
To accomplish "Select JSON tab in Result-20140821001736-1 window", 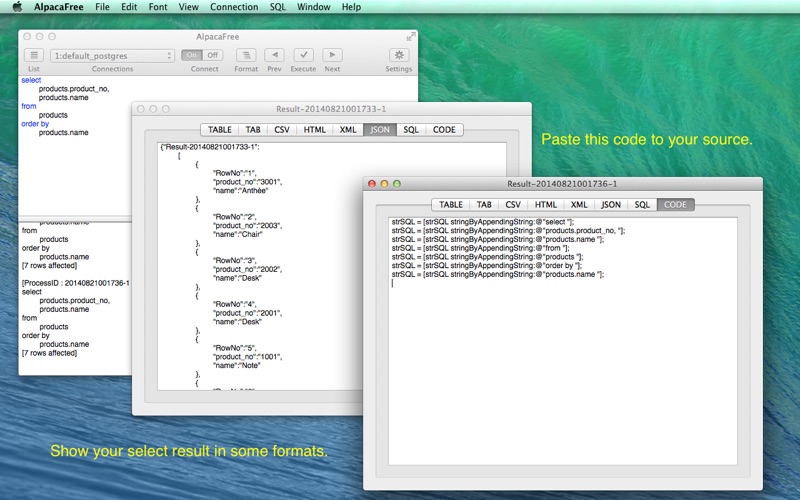I will (611, 205).
